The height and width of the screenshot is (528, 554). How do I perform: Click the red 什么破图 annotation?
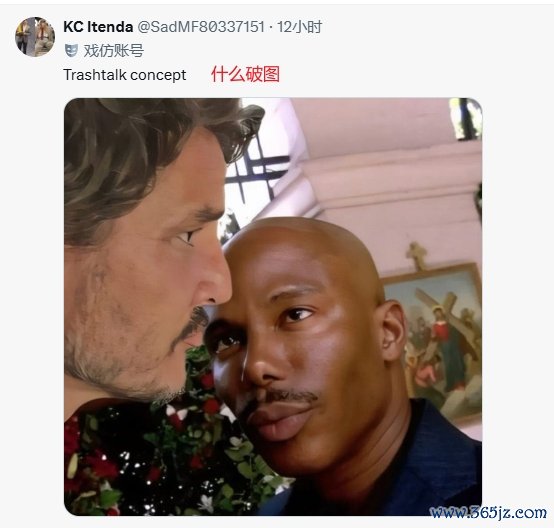click(x=245, y=74)
